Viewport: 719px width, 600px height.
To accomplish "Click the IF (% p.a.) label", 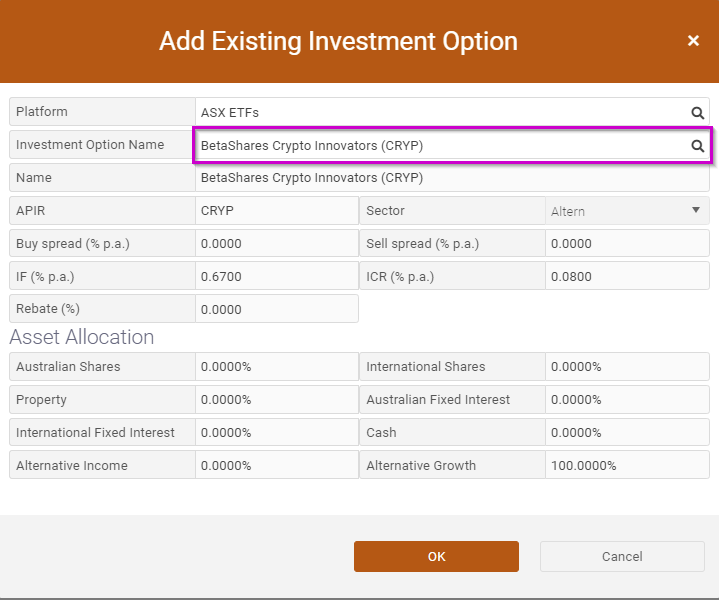I will pyautogui.click(x=45, y=277).
